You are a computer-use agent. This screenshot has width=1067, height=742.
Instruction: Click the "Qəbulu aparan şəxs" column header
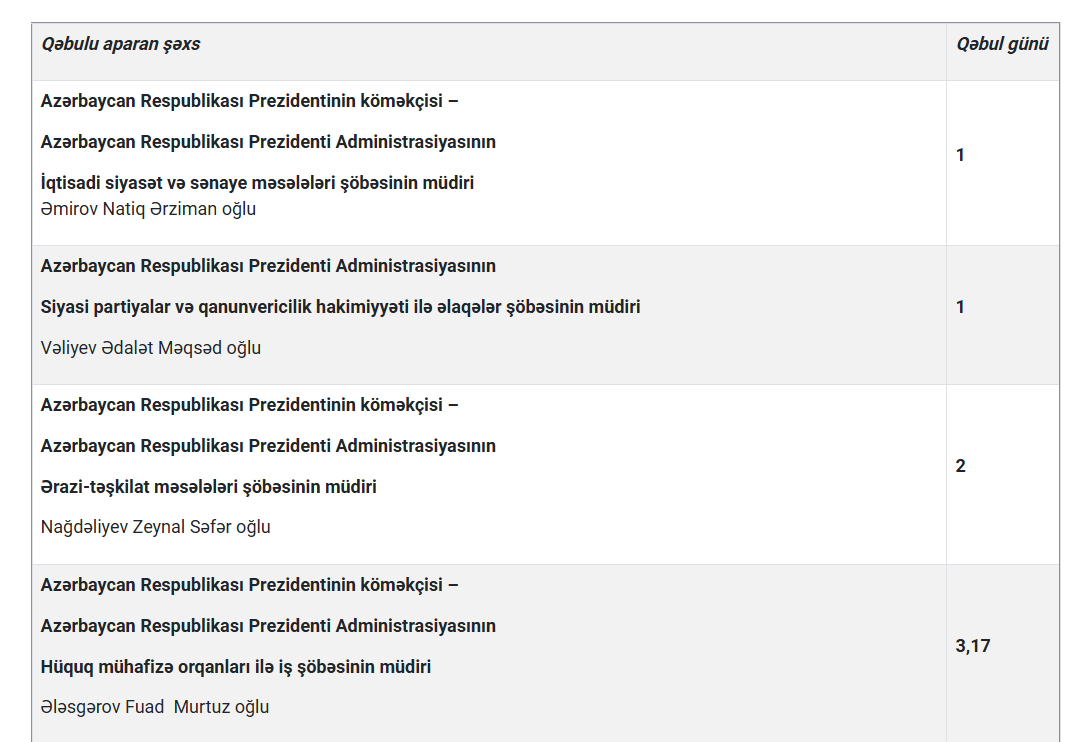coord(120,44)
